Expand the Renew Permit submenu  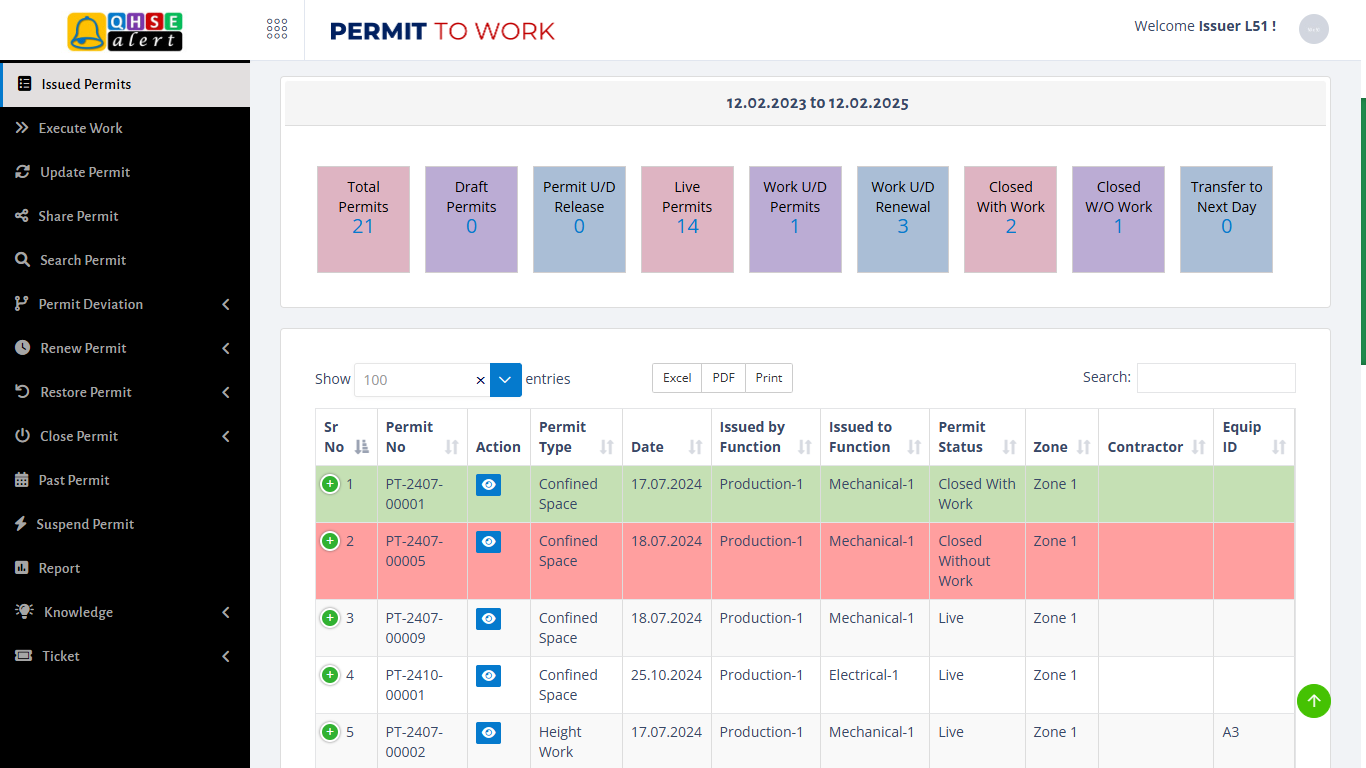point(82,348)
